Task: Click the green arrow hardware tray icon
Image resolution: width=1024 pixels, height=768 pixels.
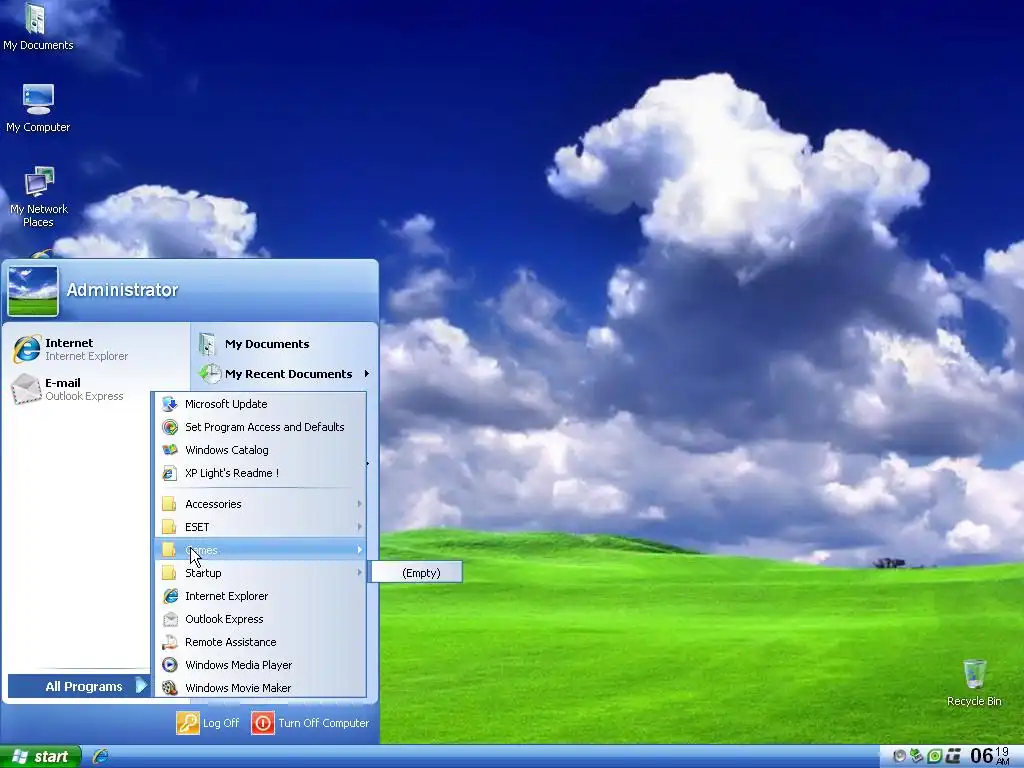Action: (x=917, y=756)
